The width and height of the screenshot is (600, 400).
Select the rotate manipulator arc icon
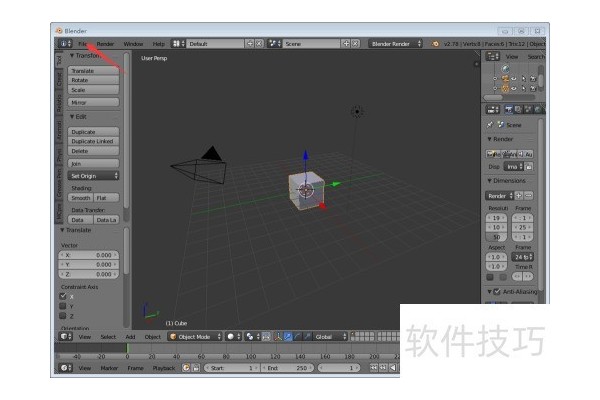pyautogui.click(x=297, y=336)
